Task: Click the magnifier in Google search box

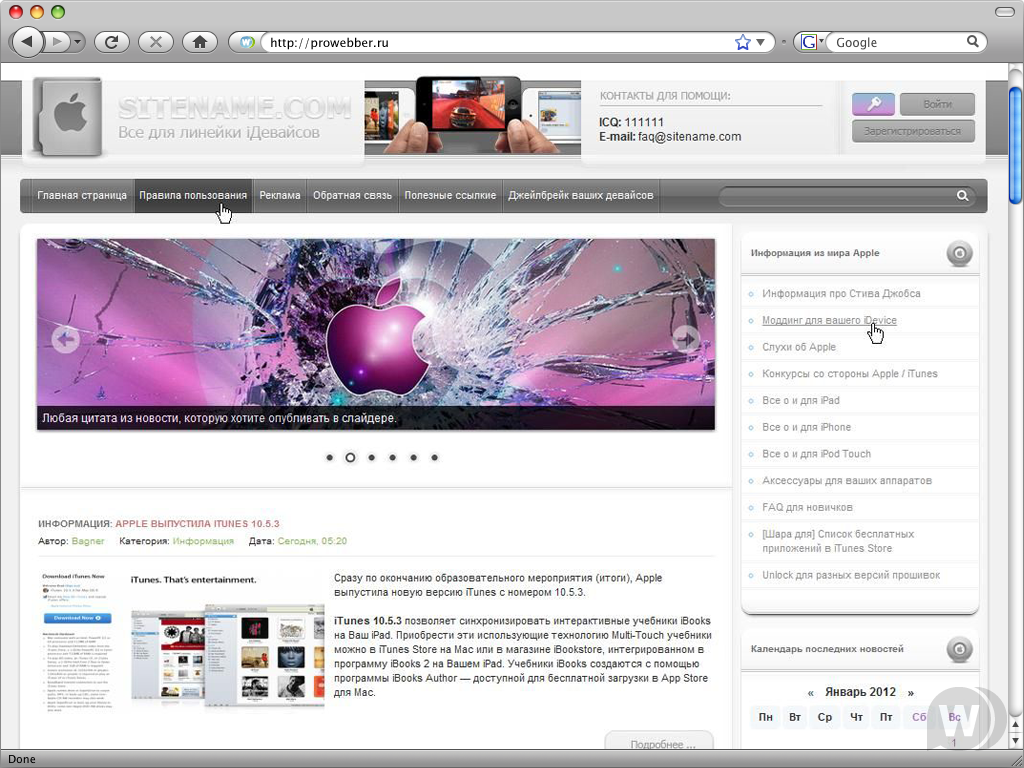Action: (972, 42)
